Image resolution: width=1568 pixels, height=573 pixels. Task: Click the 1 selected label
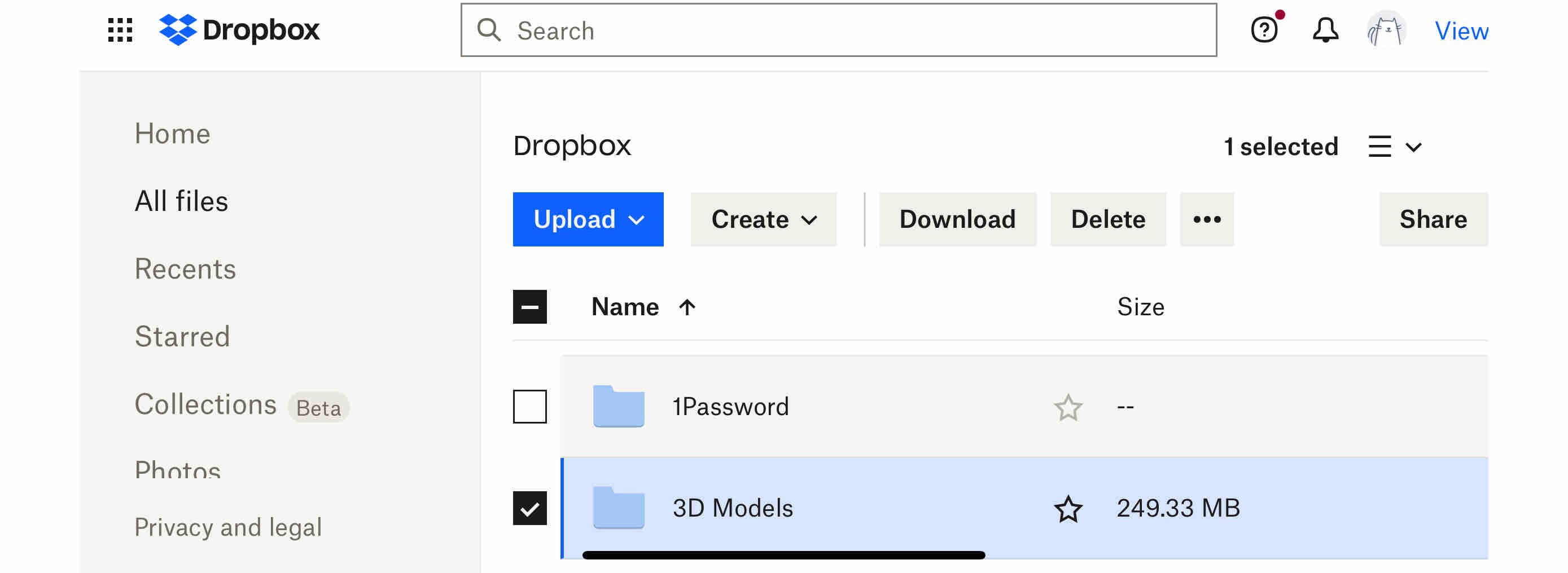tap(1281, 147)
